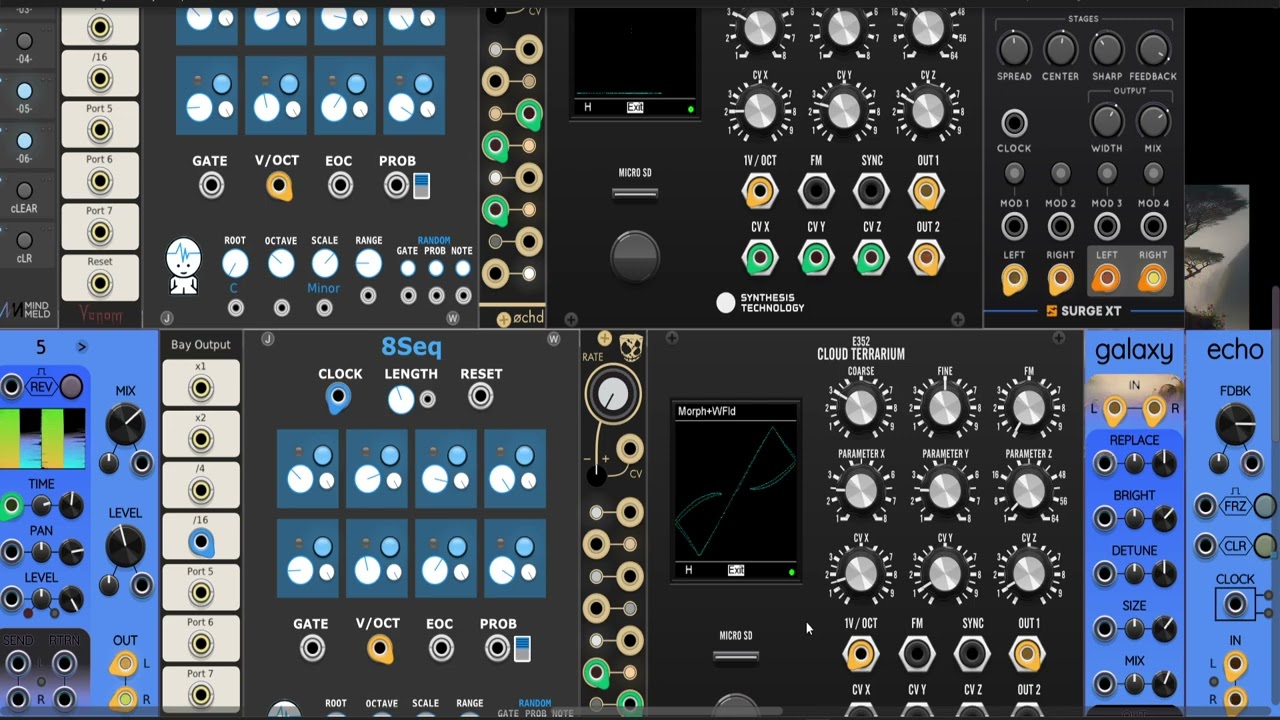Toggle the -05- button on left strip
This screenshot has height=720, width=1280.
point(24,91)
